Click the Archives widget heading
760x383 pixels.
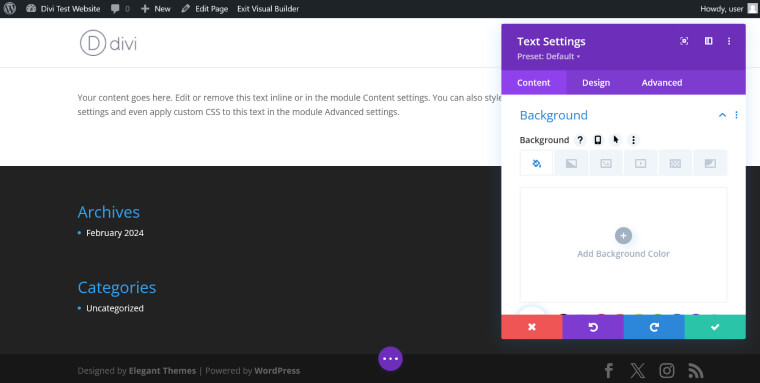pos(109,212)
